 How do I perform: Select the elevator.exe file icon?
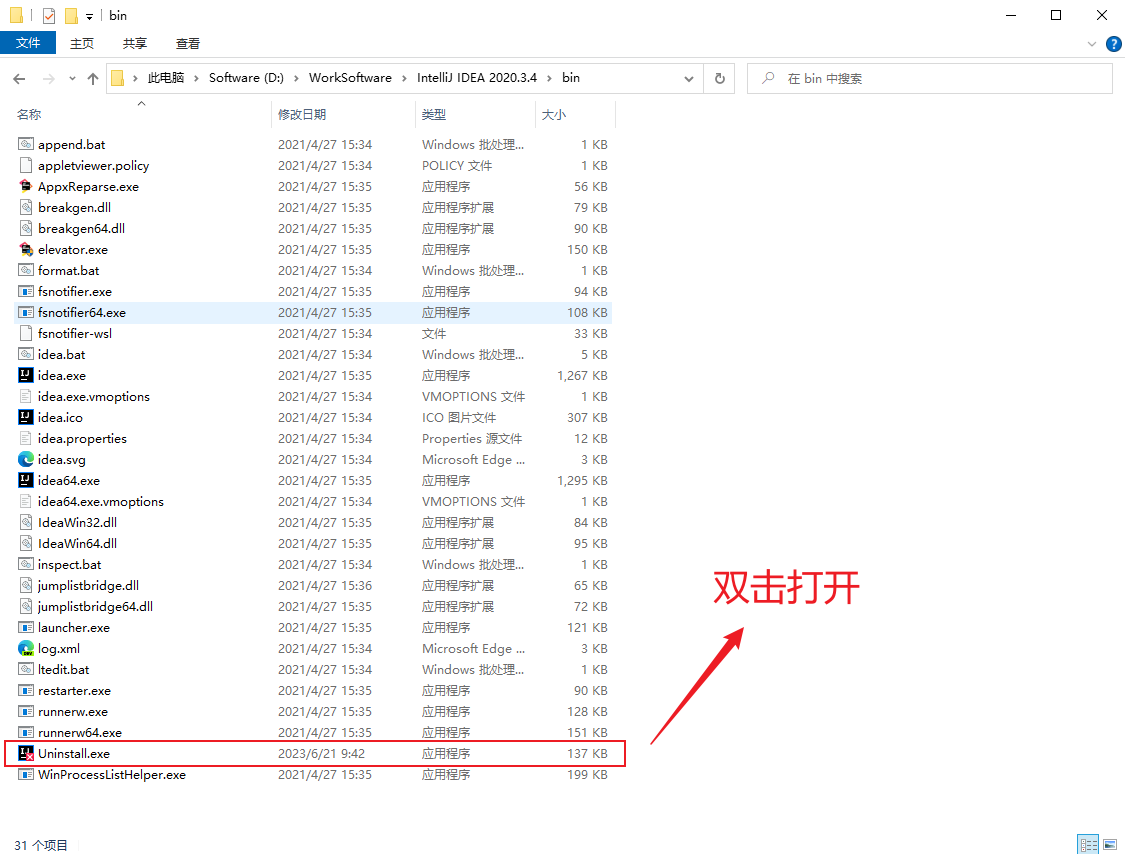(x=26, y=250)
